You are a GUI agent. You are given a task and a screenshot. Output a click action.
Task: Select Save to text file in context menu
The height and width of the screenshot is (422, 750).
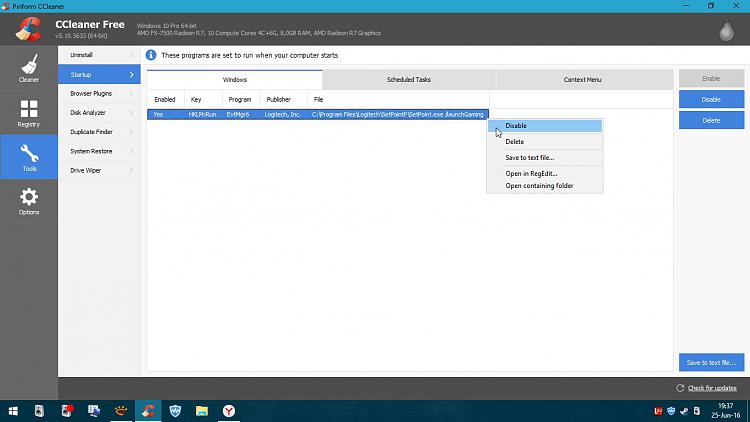[545, 157]
